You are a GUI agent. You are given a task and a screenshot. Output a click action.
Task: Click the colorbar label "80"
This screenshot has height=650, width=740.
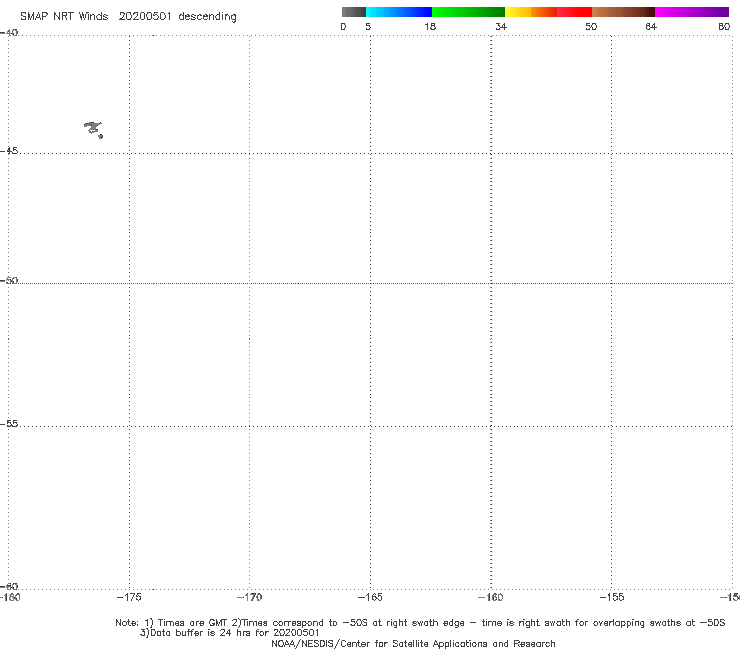click(x=724, y=26)
